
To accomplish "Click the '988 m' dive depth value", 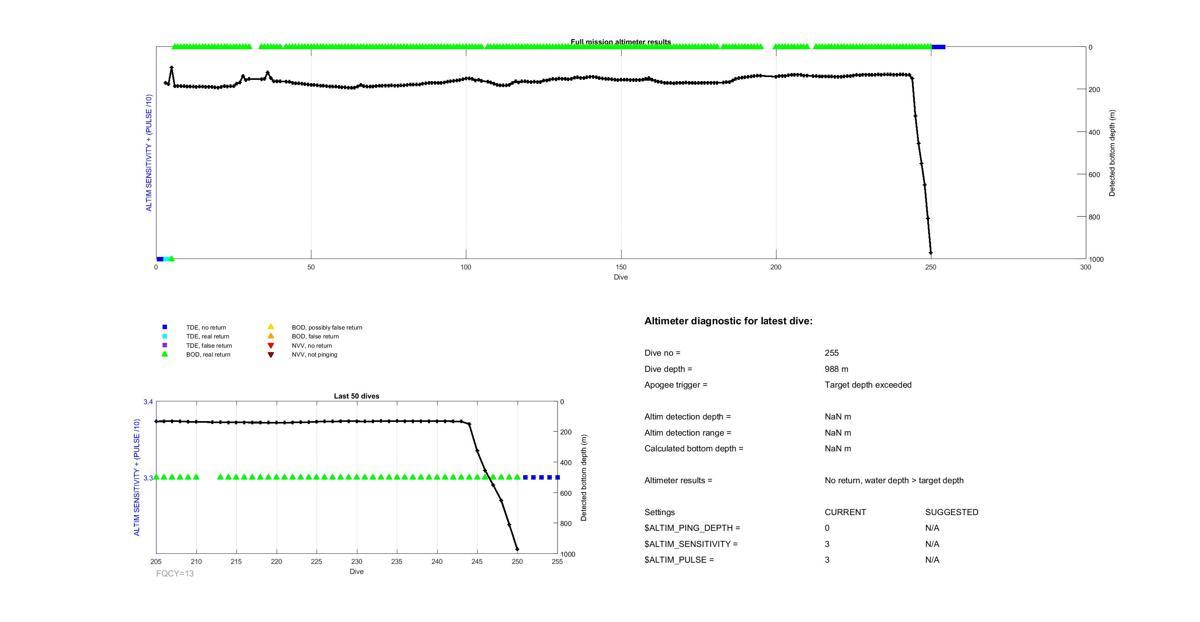I will [x=837, y=369].
